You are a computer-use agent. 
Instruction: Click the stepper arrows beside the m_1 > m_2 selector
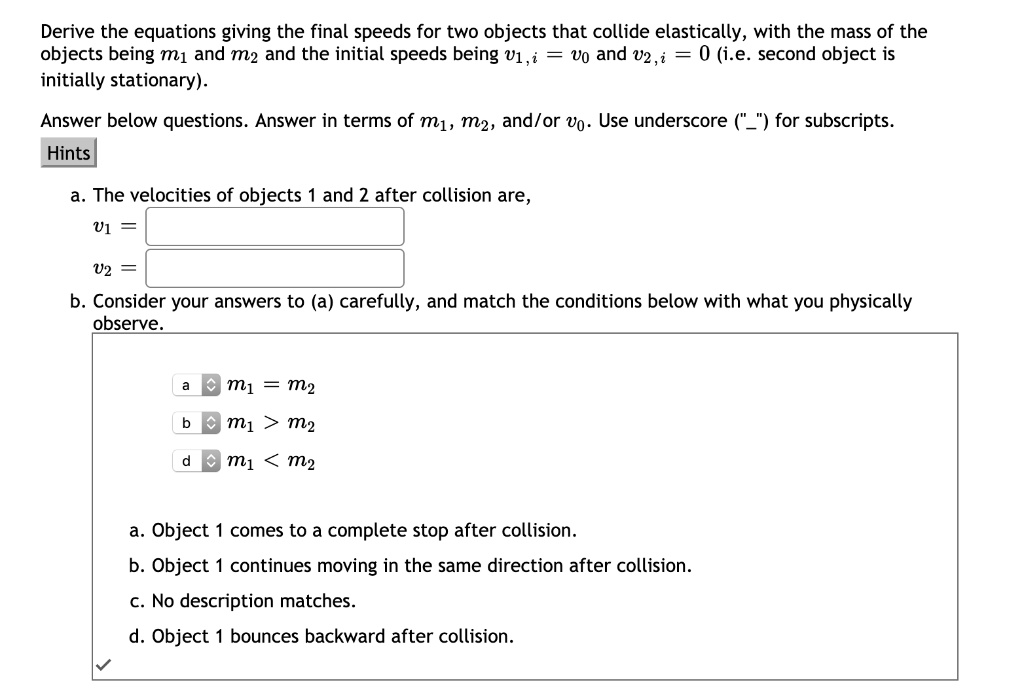tap(209, 424)
